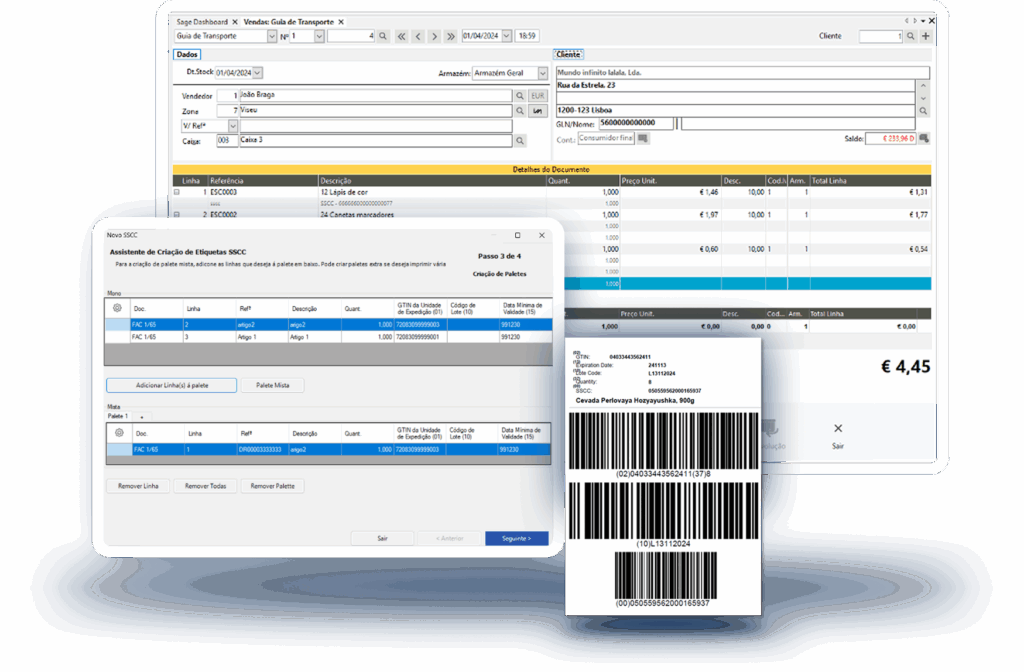Image resolution: width=1024 pixels, height=672 pixels.
Task: Maximize the Novo SSCC dialog
Action: tap(517, 235)
